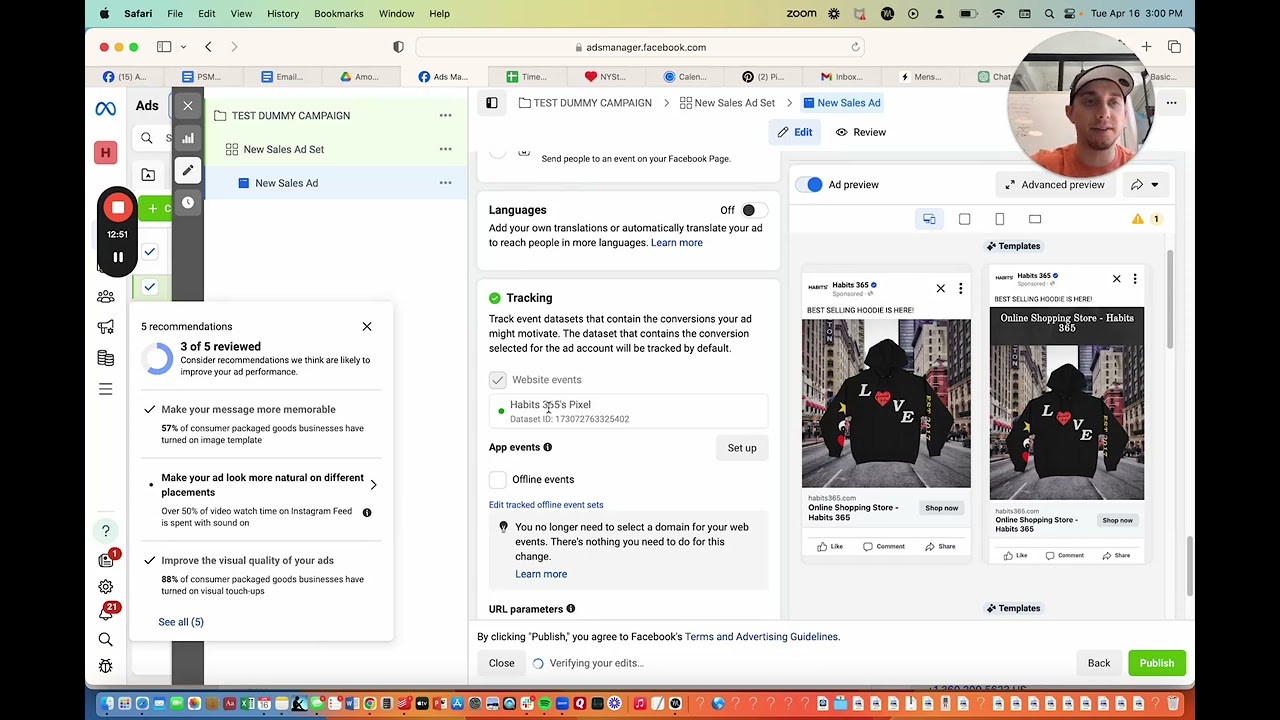Open kebab menu on first ad preview

click(x=960, y=289)
